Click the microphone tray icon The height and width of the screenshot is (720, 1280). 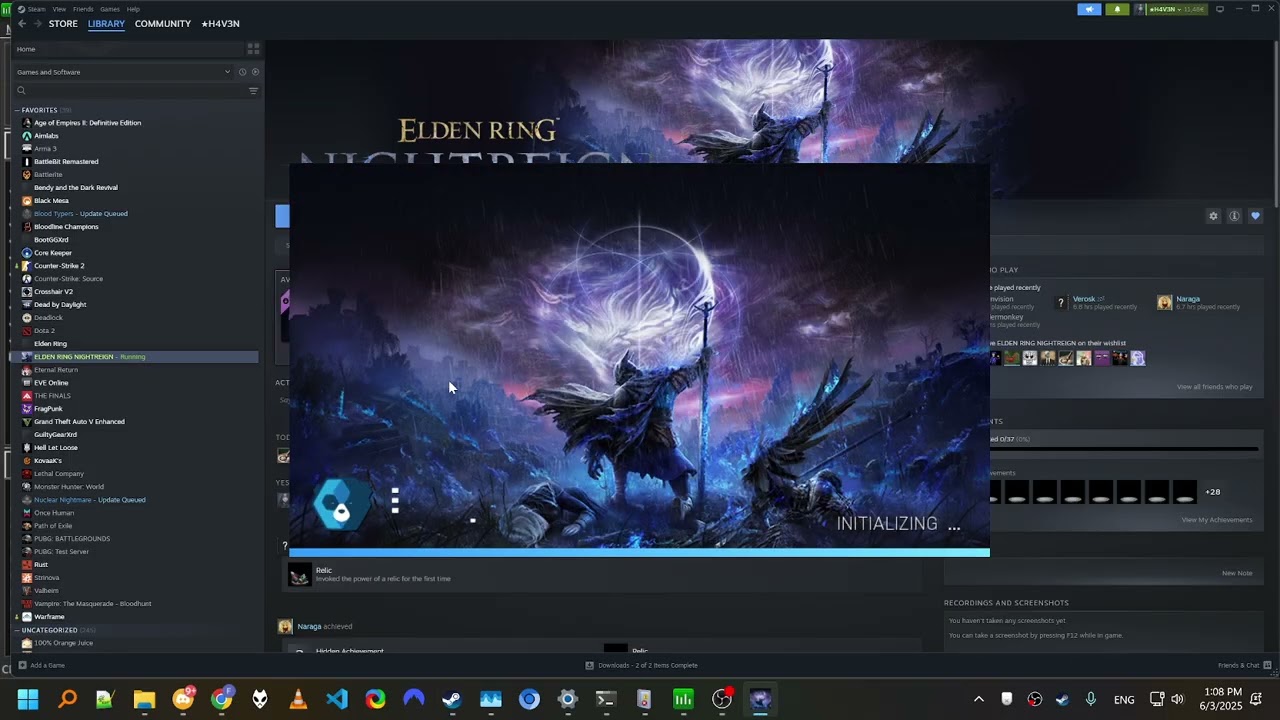(1091, 699)
